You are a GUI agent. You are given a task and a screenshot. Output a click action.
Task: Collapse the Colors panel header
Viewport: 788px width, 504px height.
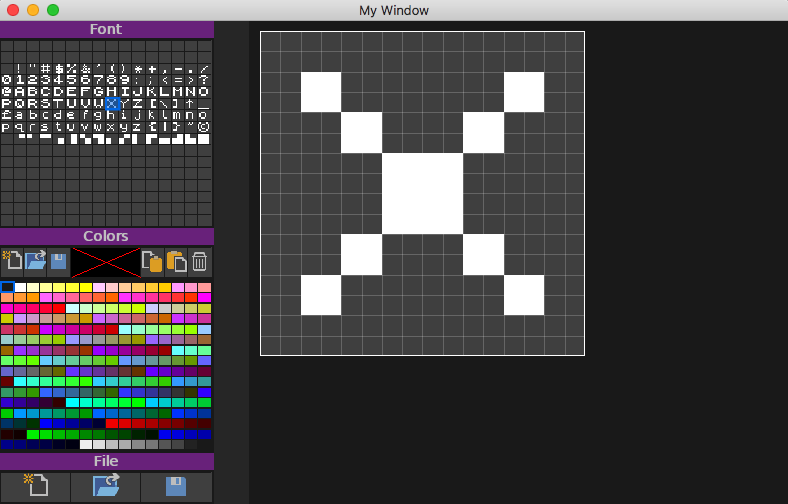(x=106, y=237)
